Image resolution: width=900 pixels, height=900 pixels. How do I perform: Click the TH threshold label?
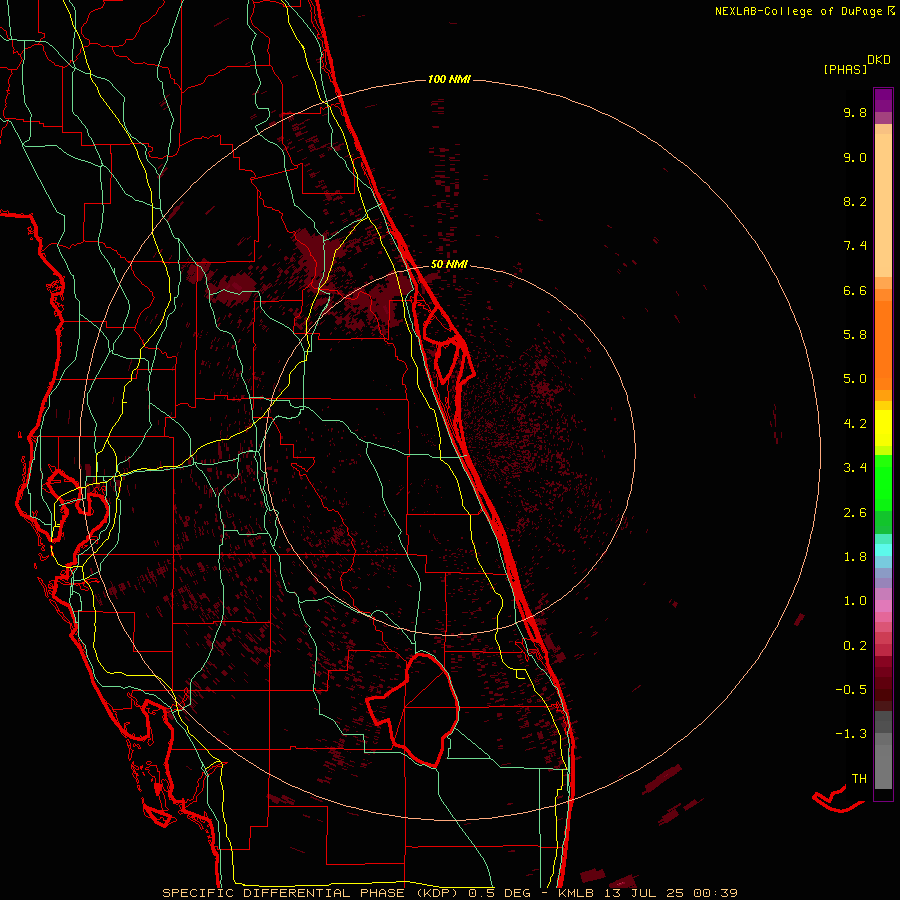point(859,779)
